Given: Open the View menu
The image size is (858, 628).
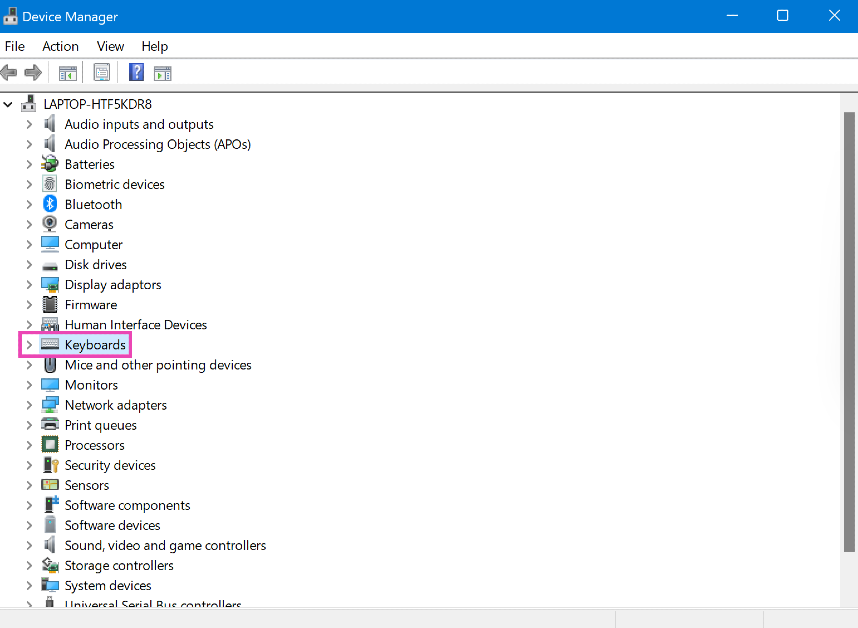Looking at the screenshot, I should [110, 46].
